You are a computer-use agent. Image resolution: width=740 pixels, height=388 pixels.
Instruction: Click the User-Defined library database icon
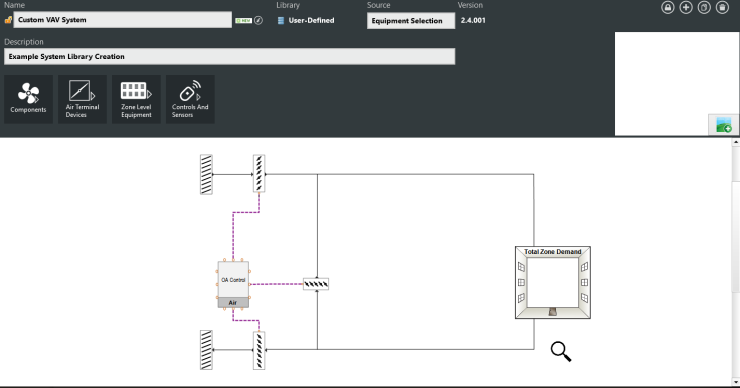(x=281, y=20)
